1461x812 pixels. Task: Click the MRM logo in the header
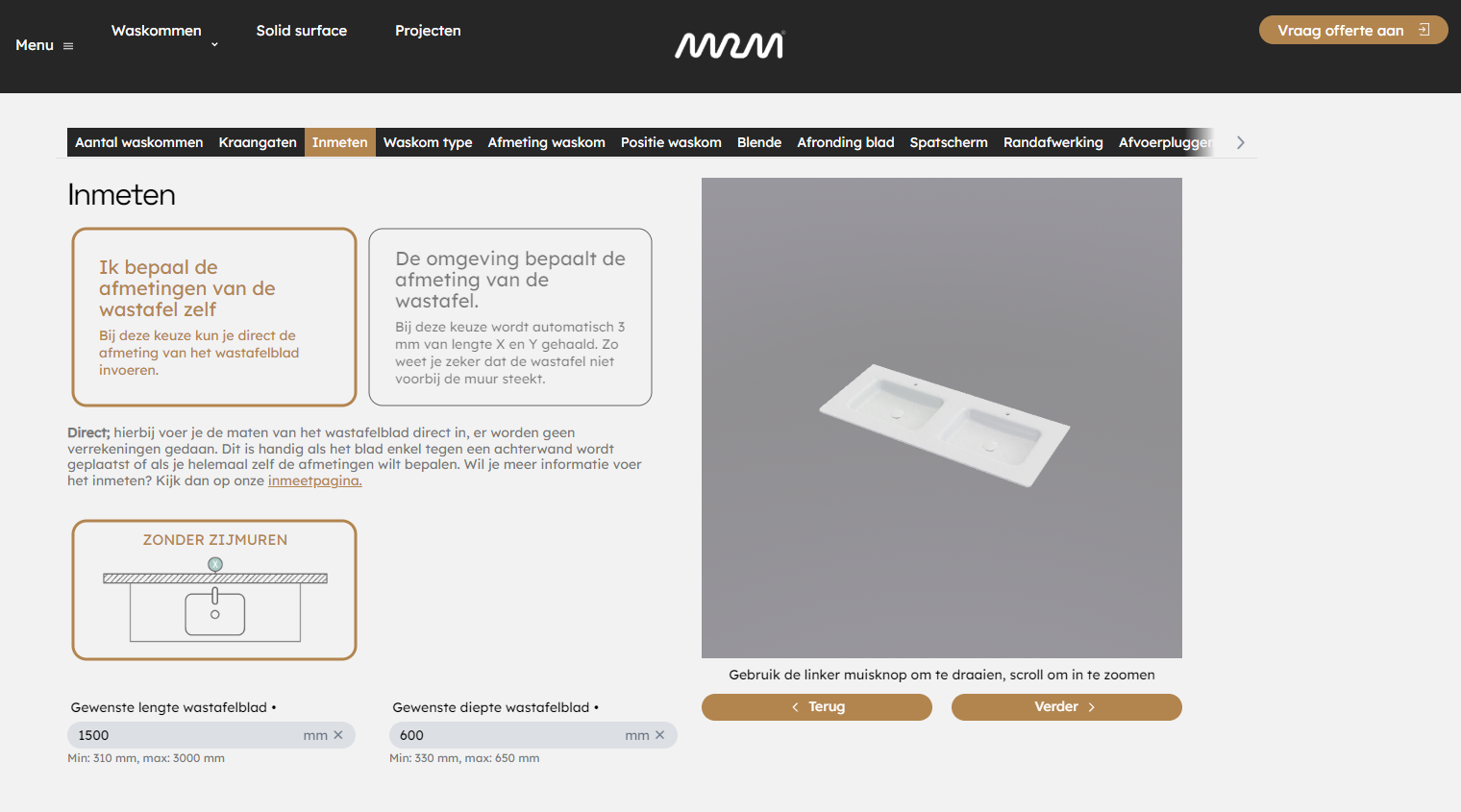tap(730, 44)
